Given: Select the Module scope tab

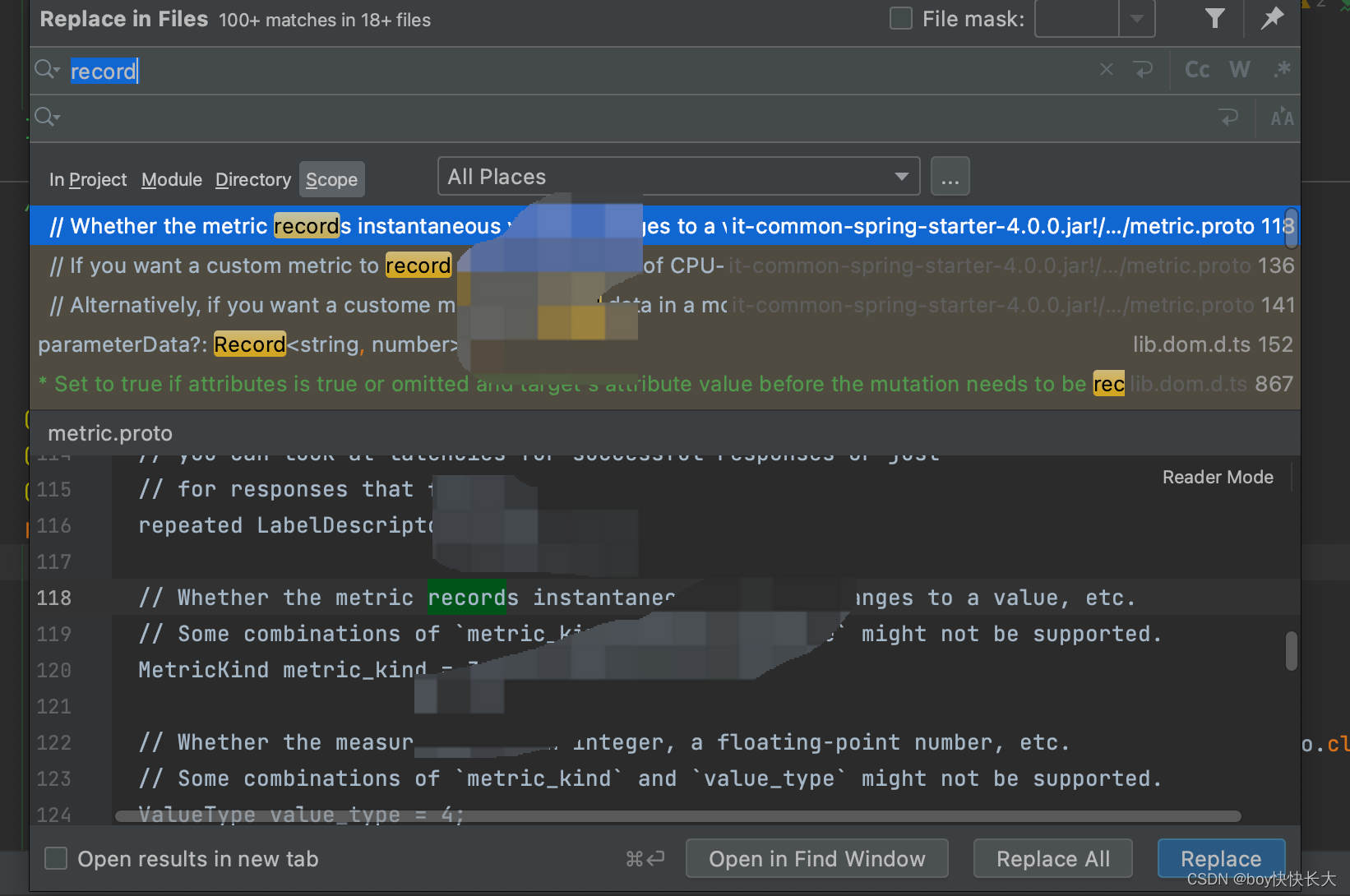Looking at the screenshot, I should click(172, 179).
